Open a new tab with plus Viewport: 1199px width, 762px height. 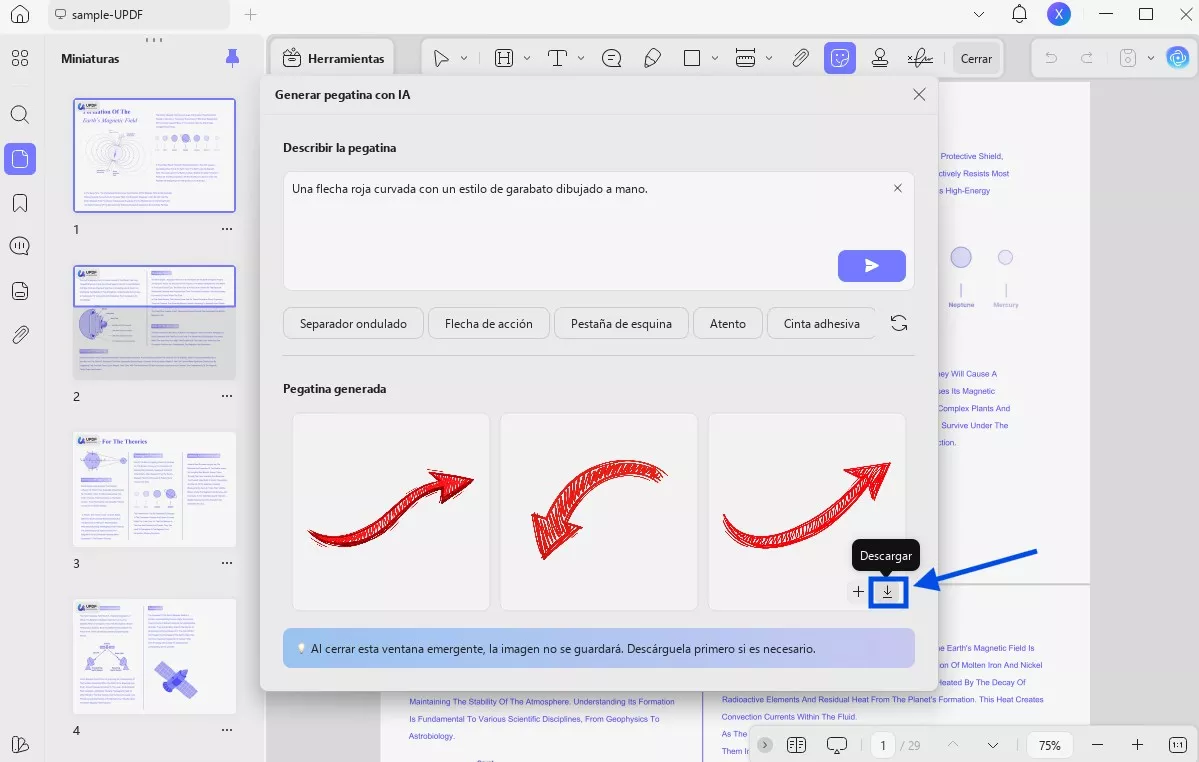pyautogui.click(x=250, y=15)
